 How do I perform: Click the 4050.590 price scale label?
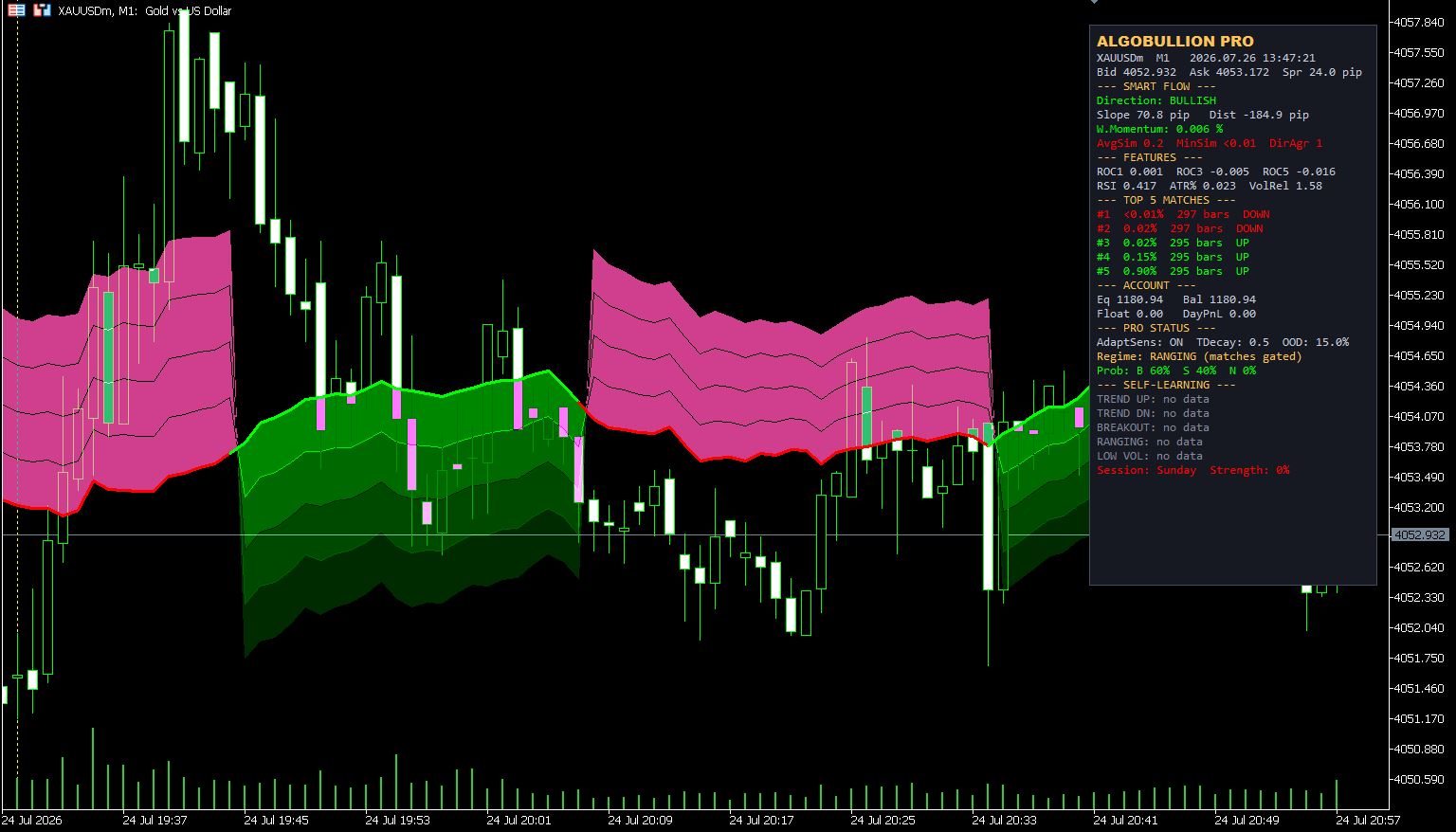pyautogui.click(x=1419, y=779)
